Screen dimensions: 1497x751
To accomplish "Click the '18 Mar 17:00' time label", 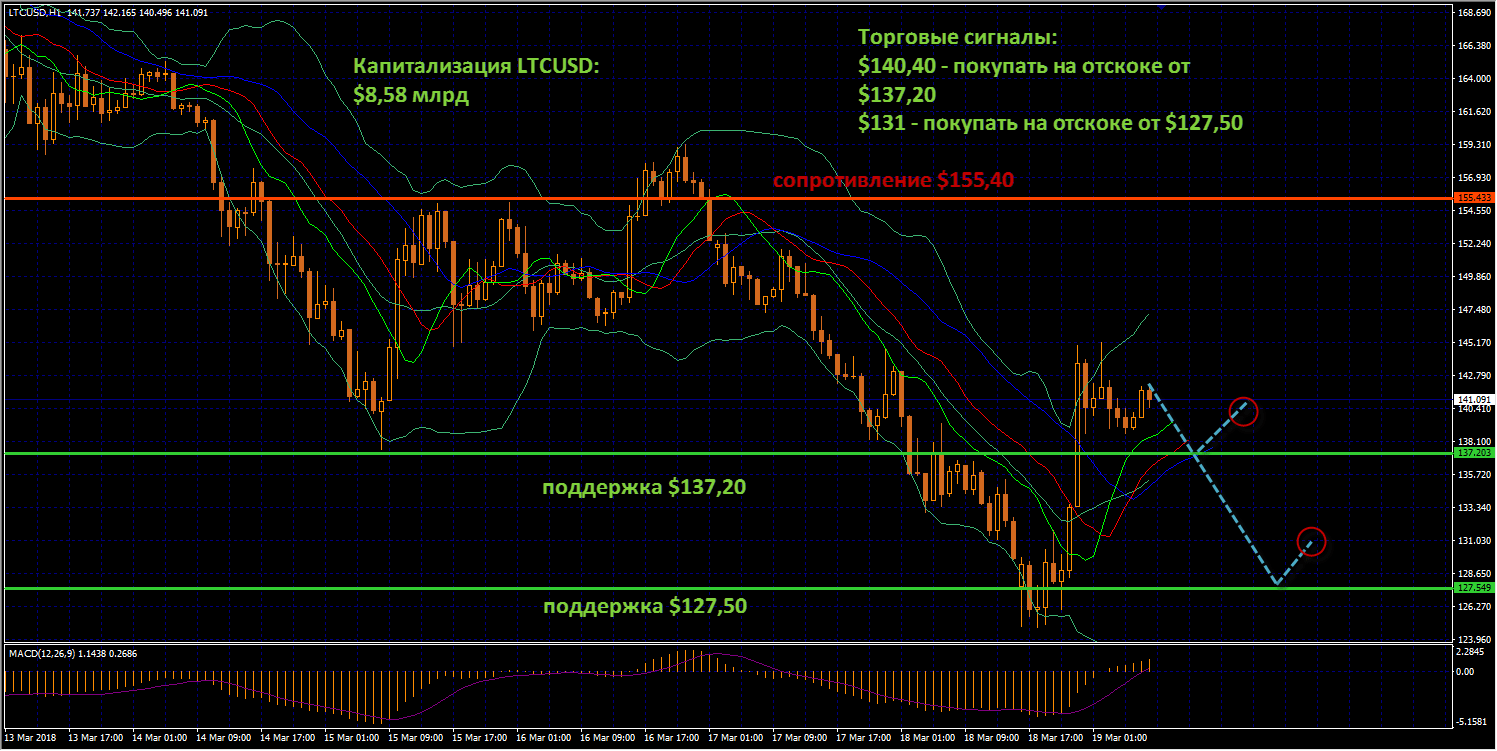I will [1055, 737].
